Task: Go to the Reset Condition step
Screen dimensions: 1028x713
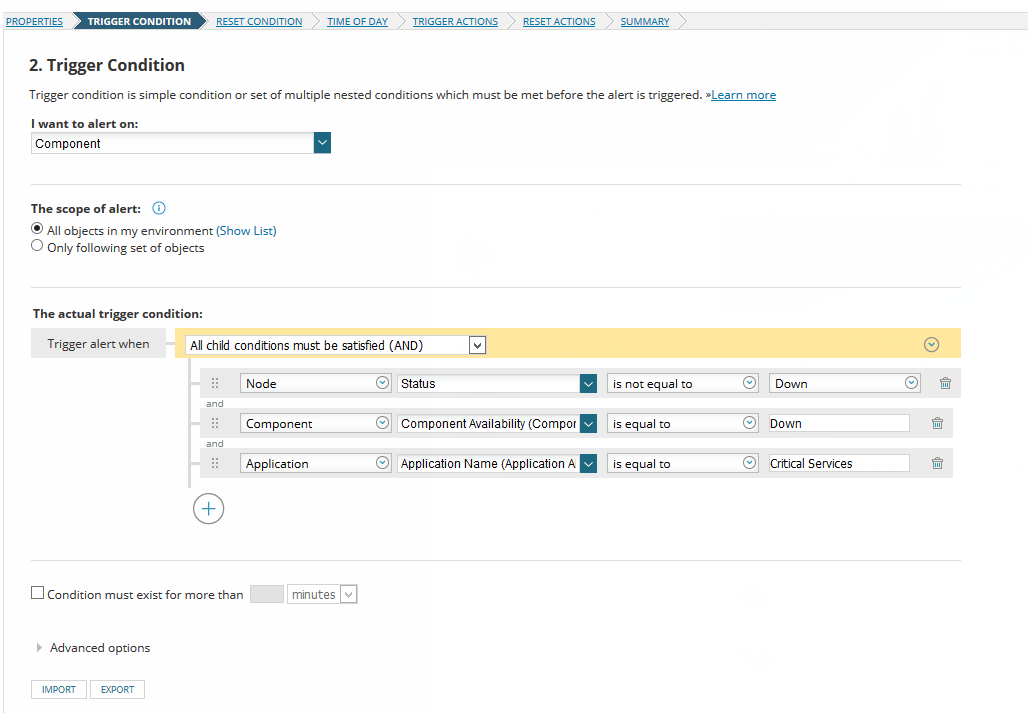Action: coord(259,21)
